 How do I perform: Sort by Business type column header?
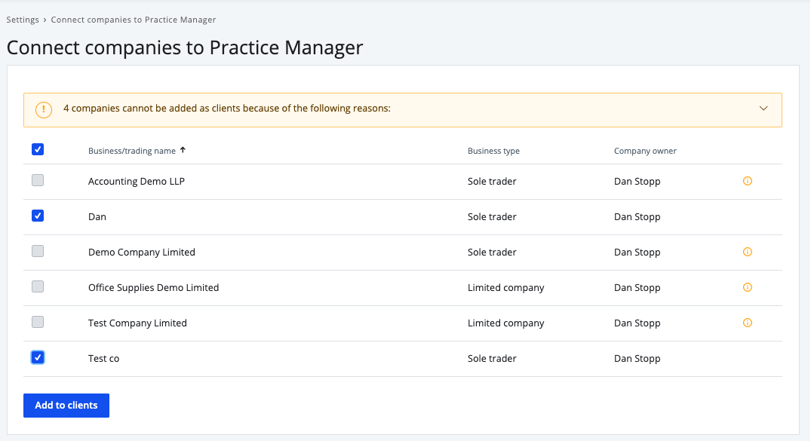coord(493,151)
